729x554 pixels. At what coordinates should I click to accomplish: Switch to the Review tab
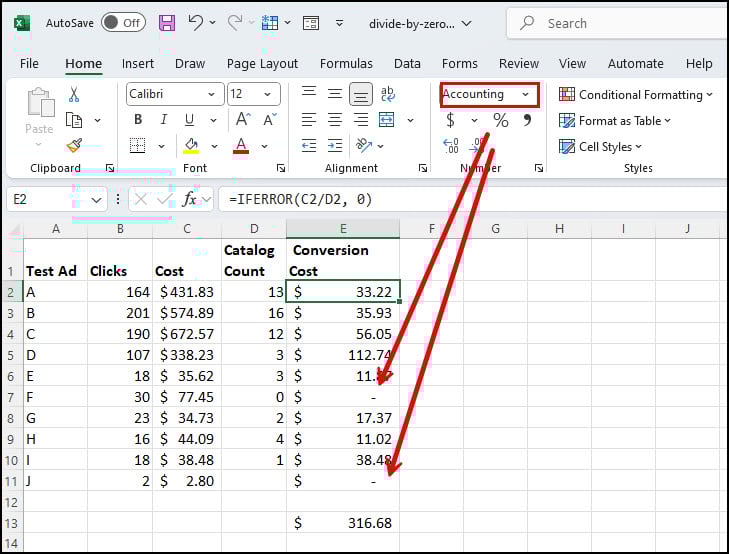point(519,64)
